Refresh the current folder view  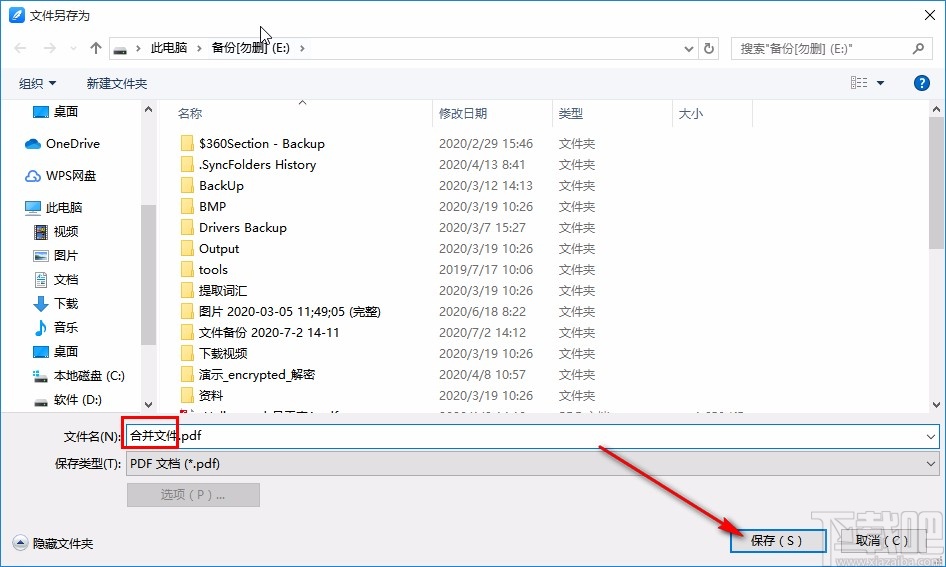(709, 48)
